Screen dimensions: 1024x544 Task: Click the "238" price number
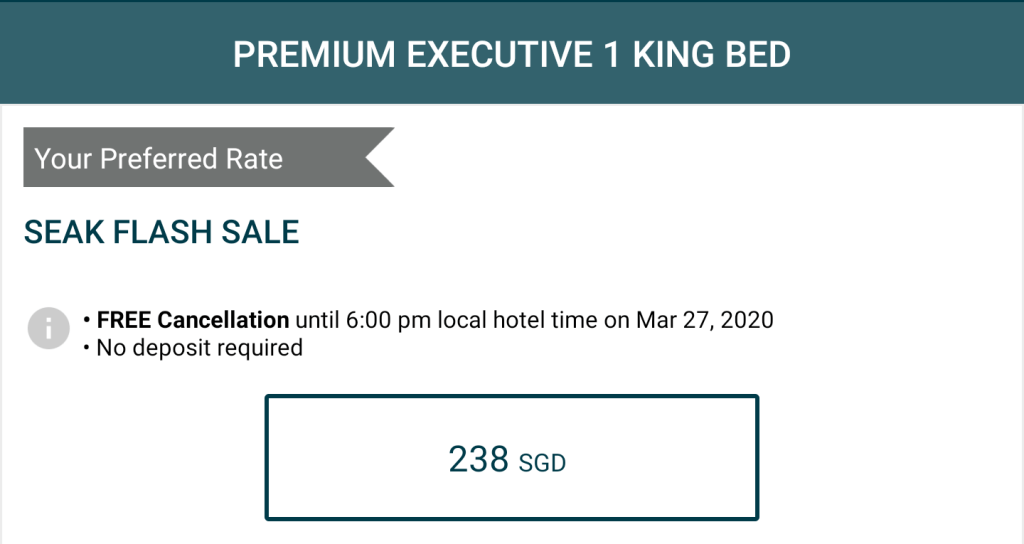point(478,459)
